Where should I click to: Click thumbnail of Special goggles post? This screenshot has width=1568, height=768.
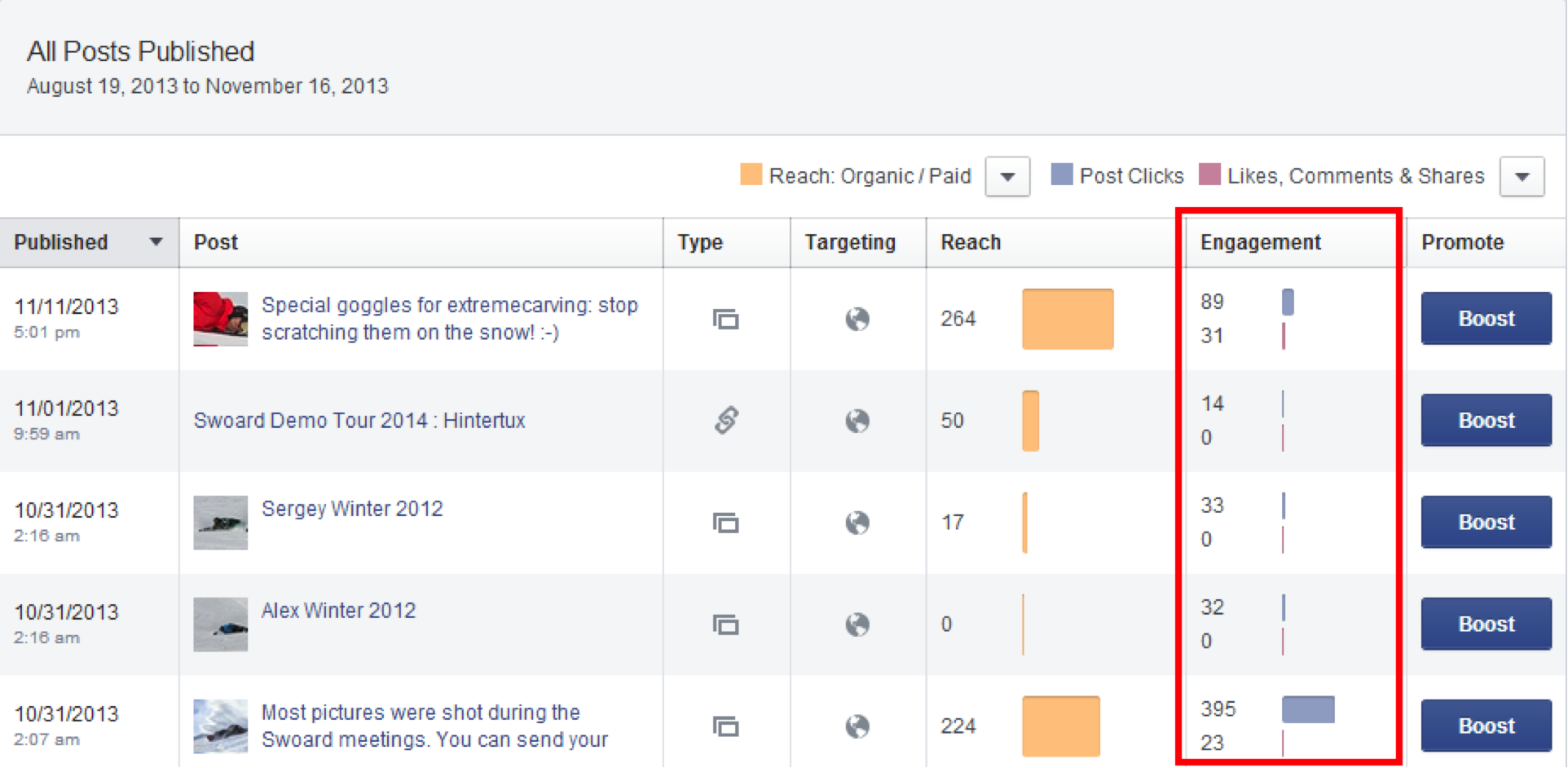pos(220,319)
